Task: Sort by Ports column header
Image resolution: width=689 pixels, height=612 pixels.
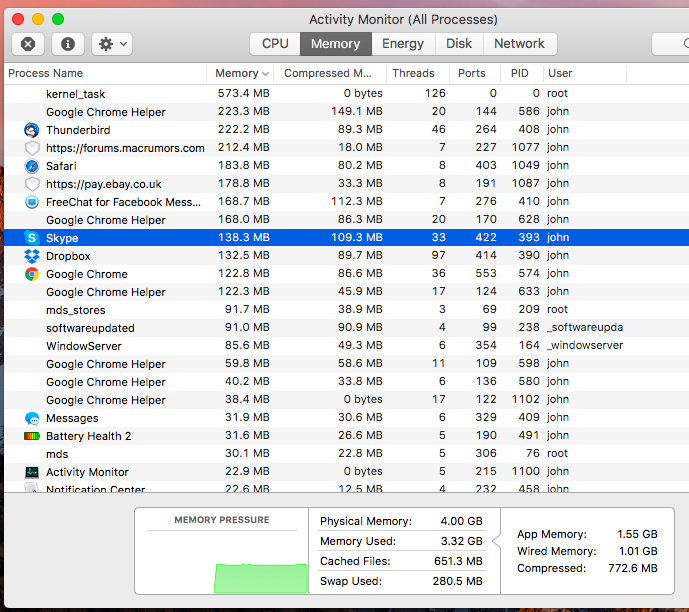Action: click(475, 73)
